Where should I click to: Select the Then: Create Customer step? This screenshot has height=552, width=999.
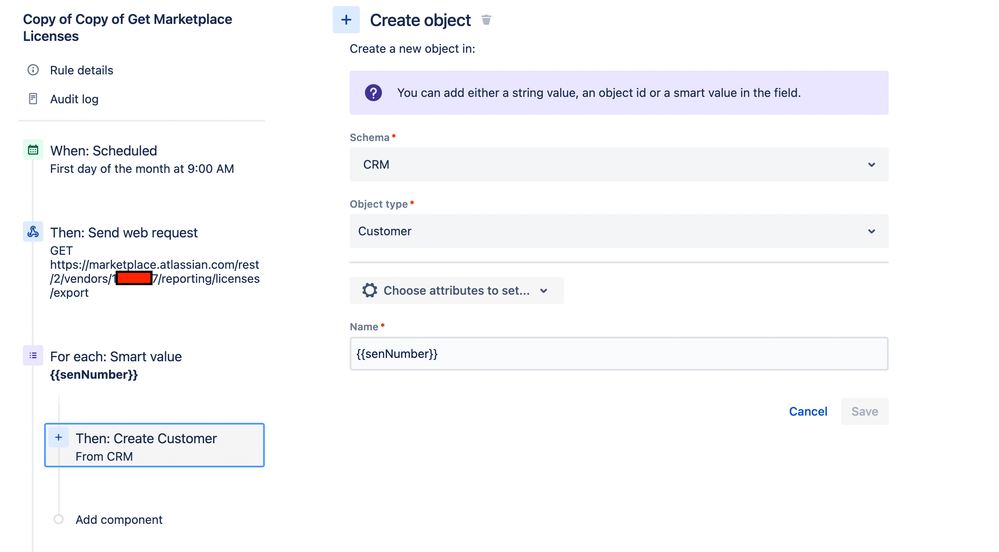click(154, 445)
